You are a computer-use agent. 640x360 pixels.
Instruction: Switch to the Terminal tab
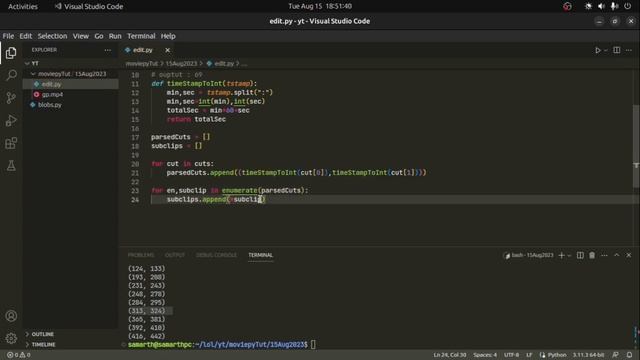point(260,255)
